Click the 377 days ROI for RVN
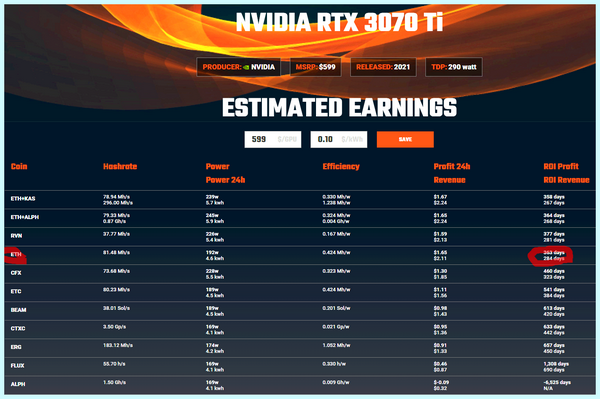Viewport: 600px width, 399px height. (554, 234)
